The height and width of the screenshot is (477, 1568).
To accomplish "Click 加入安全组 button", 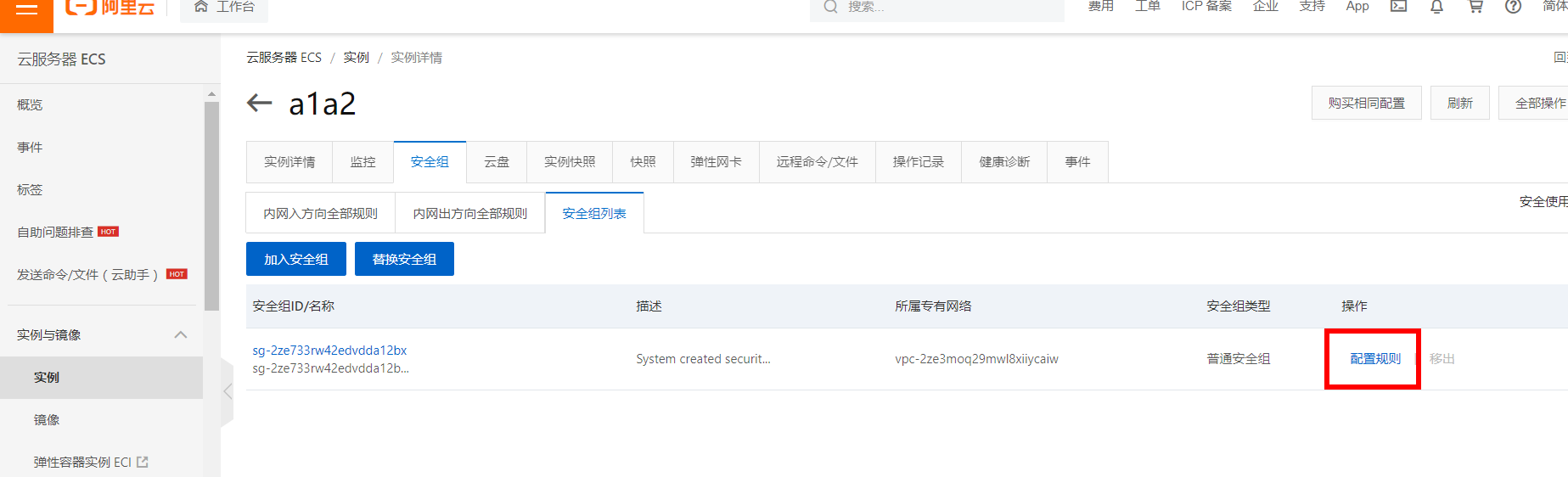I will click(296, 259).
